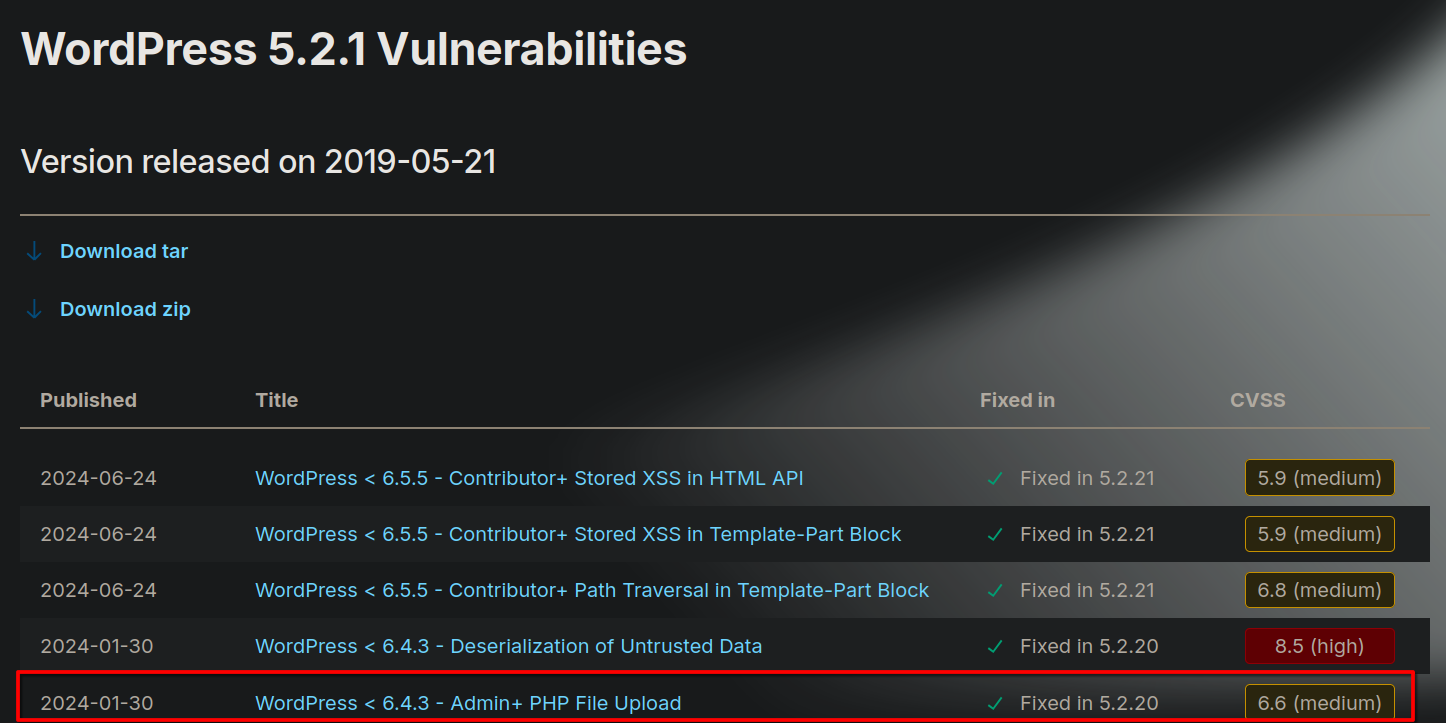The width and height of the screenshot is (1446, 723).
Task: Open the Download tar link
Action: [x=124, y=251]
